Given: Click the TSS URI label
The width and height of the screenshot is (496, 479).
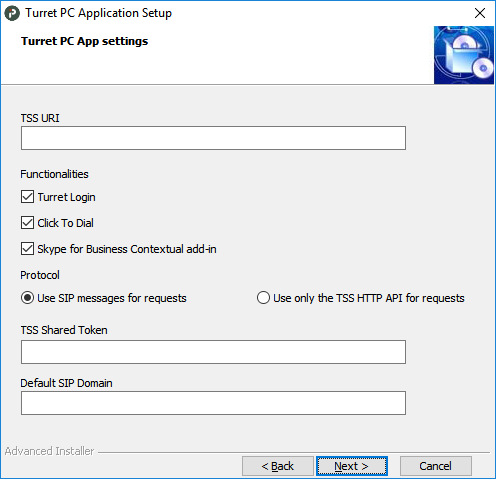Looking at the screenshot, I should point(40,118).
